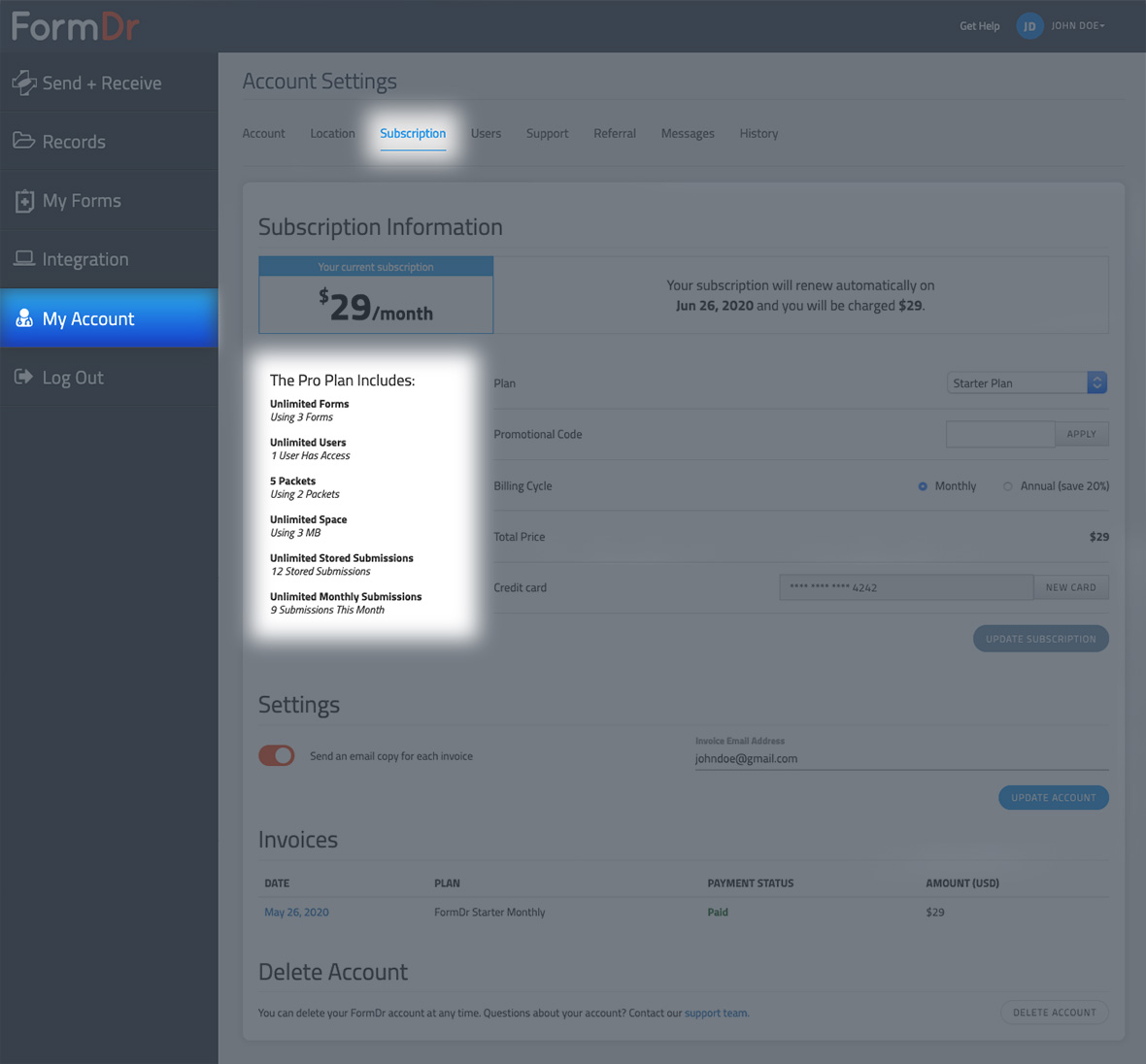Screen dimensions: 1146x1064
Task: Switch to the Account tab
Action: [x=263, y=134]
